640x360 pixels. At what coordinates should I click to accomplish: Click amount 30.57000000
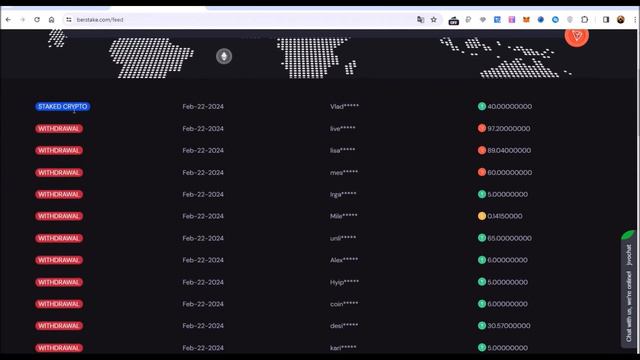point(509,326)
